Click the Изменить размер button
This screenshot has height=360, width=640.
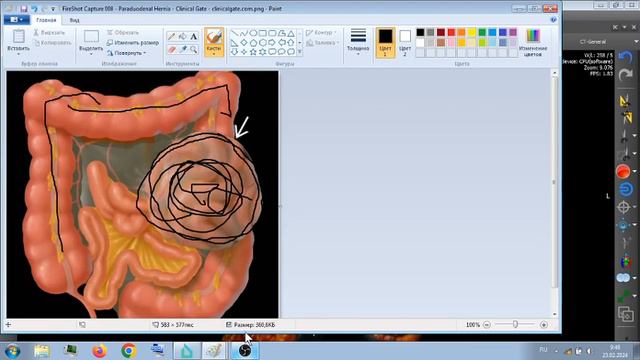[133, 42]
